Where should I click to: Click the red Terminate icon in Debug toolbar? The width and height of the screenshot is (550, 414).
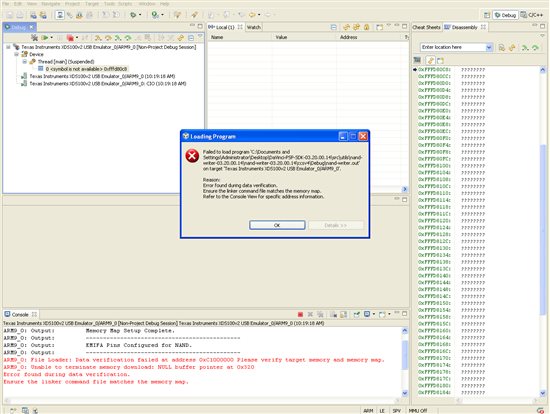[71, 38]
